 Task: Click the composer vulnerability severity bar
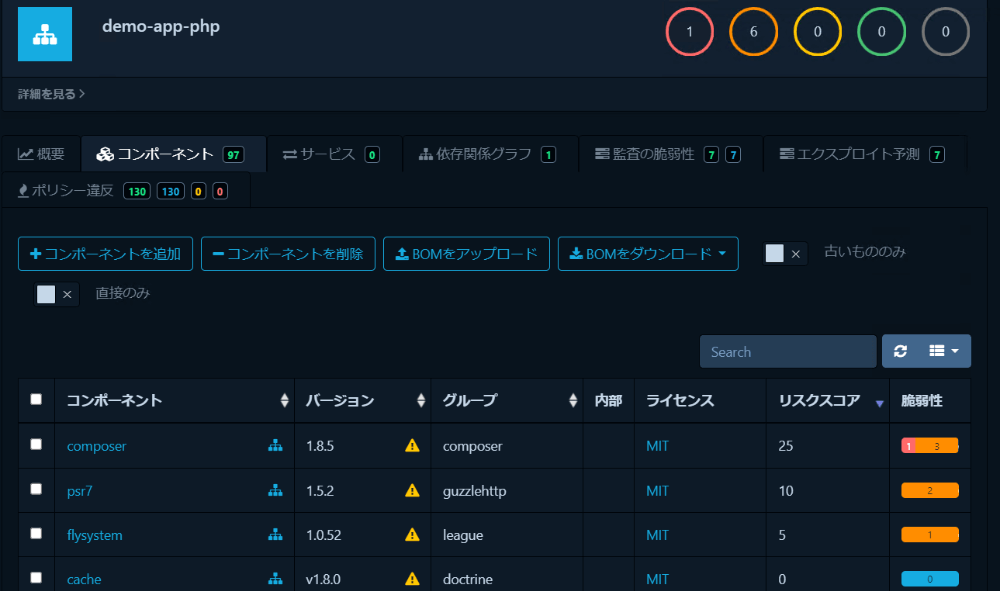pyautogui.click(x=929, y=446)
